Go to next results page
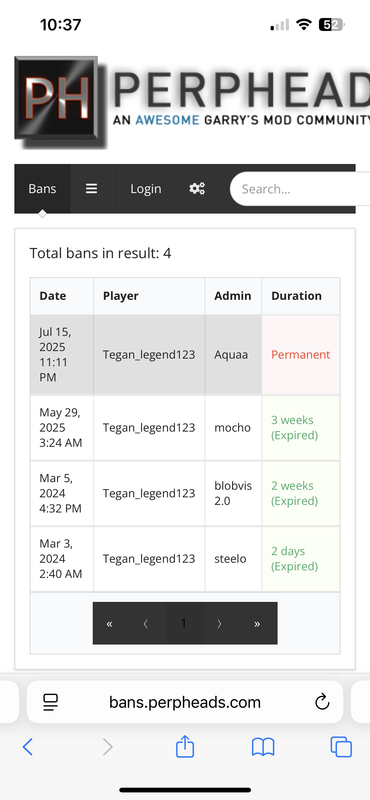Screen dimensions: 370x800 [220, 623]
